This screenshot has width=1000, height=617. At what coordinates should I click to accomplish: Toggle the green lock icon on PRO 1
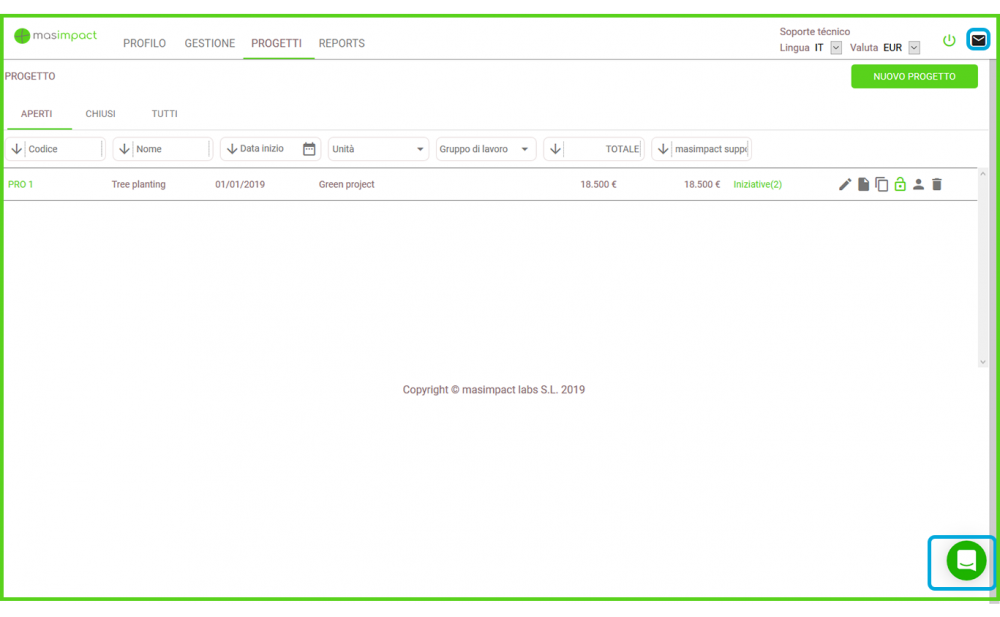point(900,184)
